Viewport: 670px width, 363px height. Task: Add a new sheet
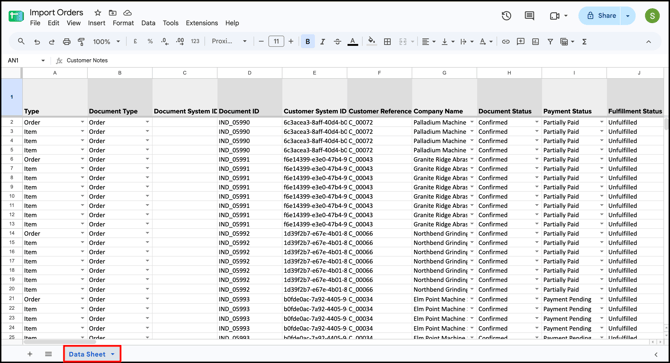pos(29,354)
